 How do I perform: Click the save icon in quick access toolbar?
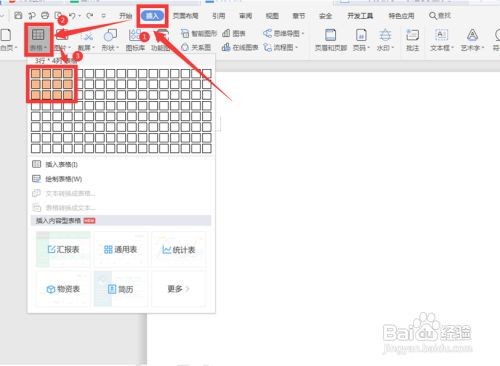pos(18,15)
